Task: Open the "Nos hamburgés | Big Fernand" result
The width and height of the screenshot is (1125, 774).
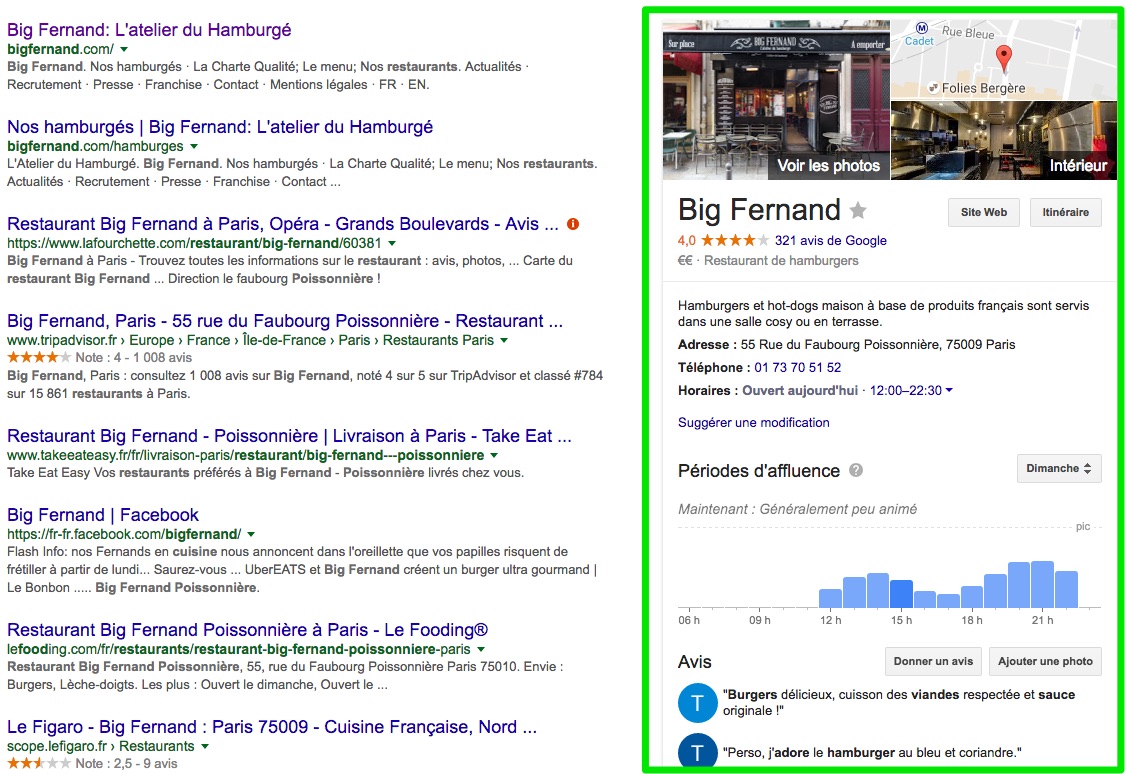Action: click(220, 127)
